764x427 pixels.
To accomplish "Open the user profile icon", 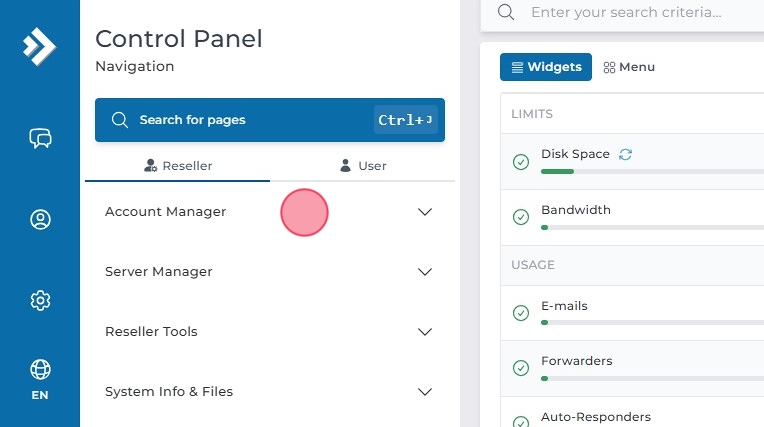I will pyautogui.click(x=40, y=220).
